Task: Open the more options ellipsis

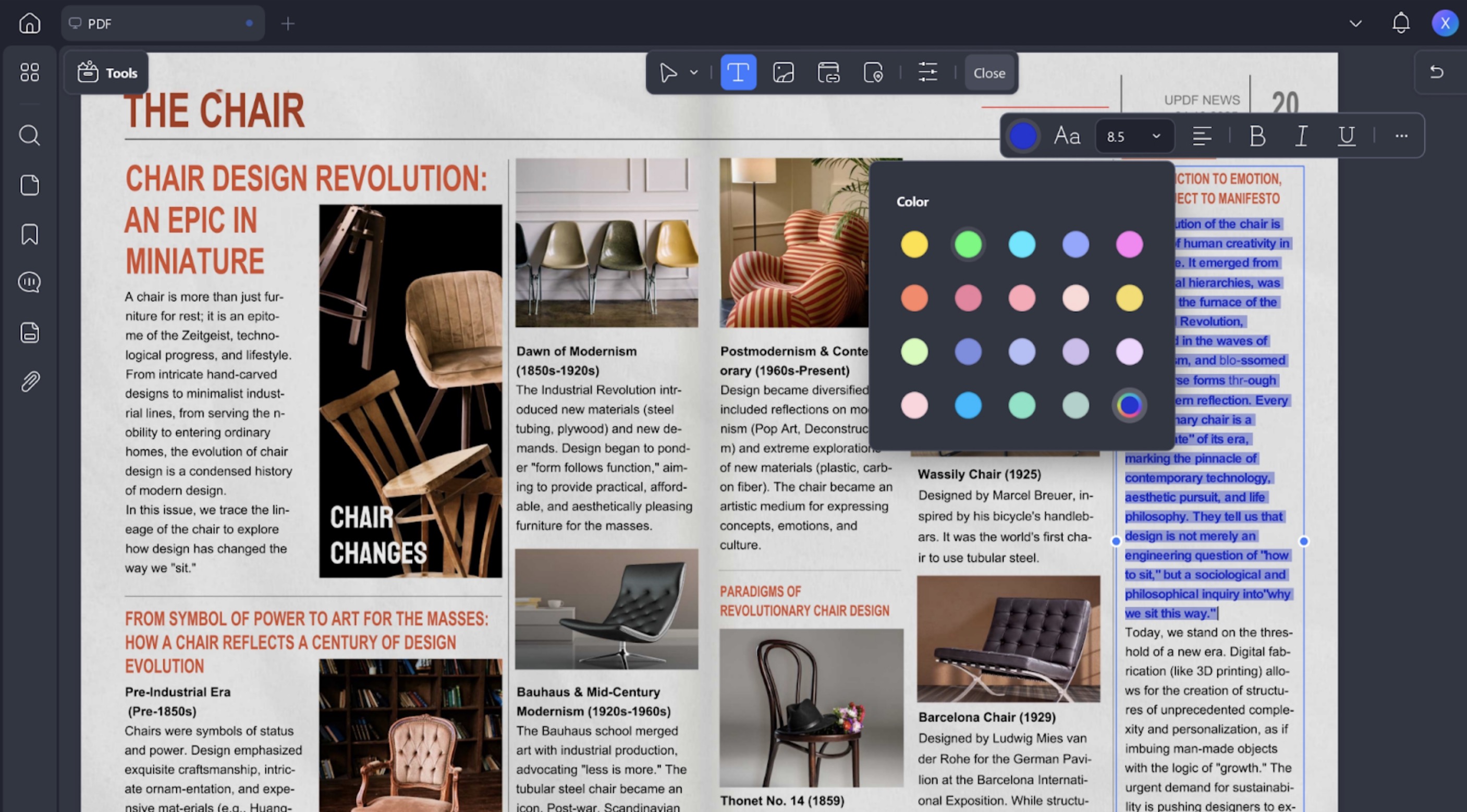Action: click(1401, 136)
